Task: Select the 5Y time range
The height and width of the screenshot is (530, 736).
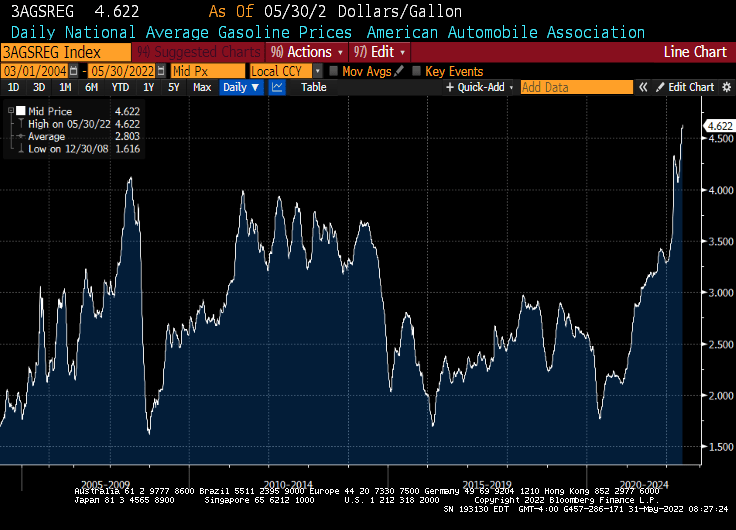Action: [173, 87]
